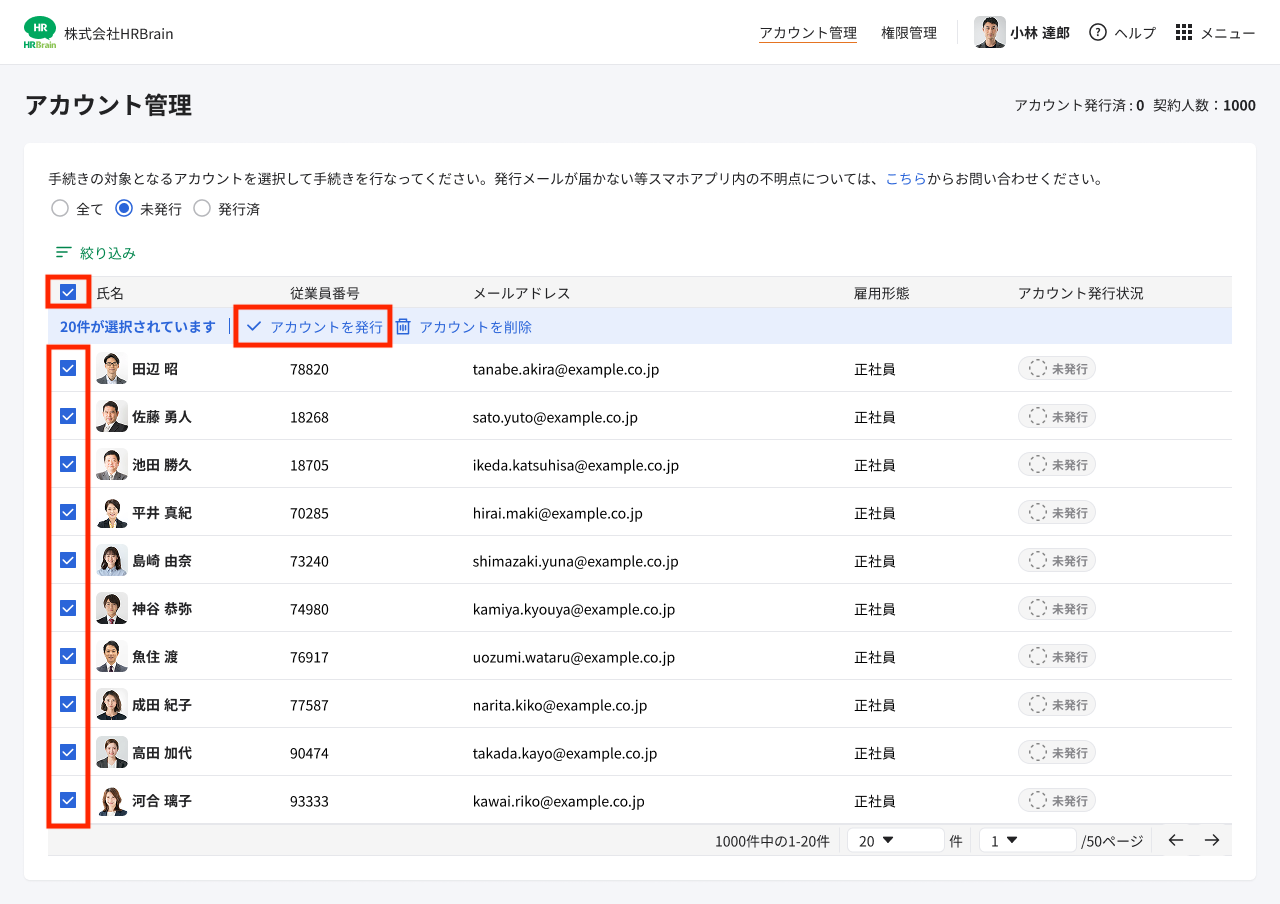Screen dimensions: 1280x904
Task: Click 小林 達郎 profile avatar
Action: click(x=989, y=32)
